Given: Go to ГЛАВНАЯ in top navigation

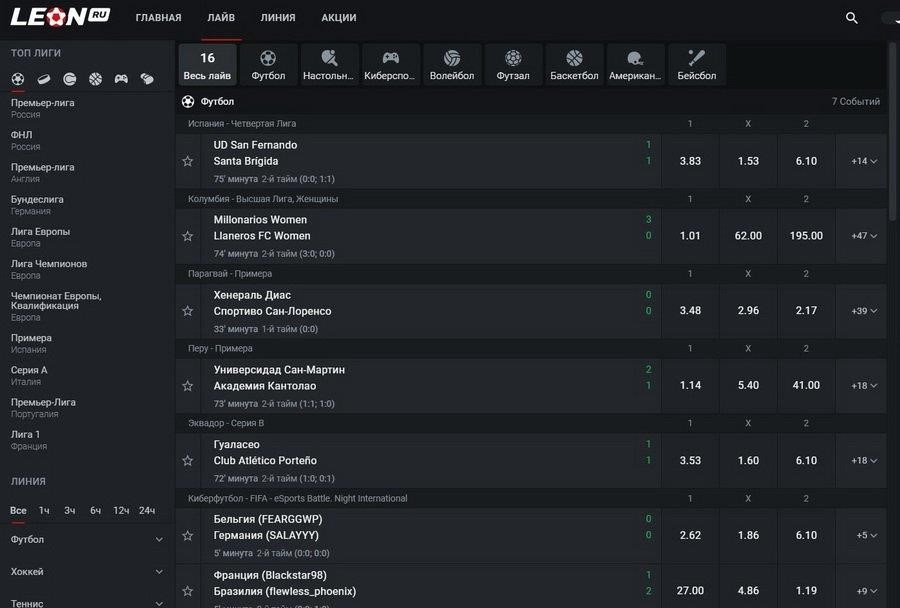Looking at the screenshot, I should tap(158, 18).
